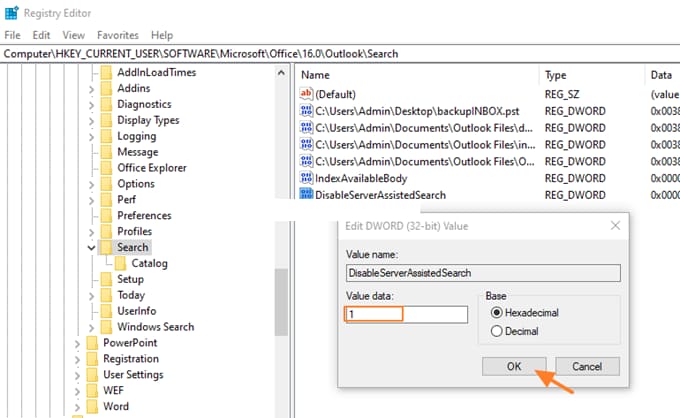Open the Edit menu
The width and height of the screenshot is (680, 418).
(40, 35)
